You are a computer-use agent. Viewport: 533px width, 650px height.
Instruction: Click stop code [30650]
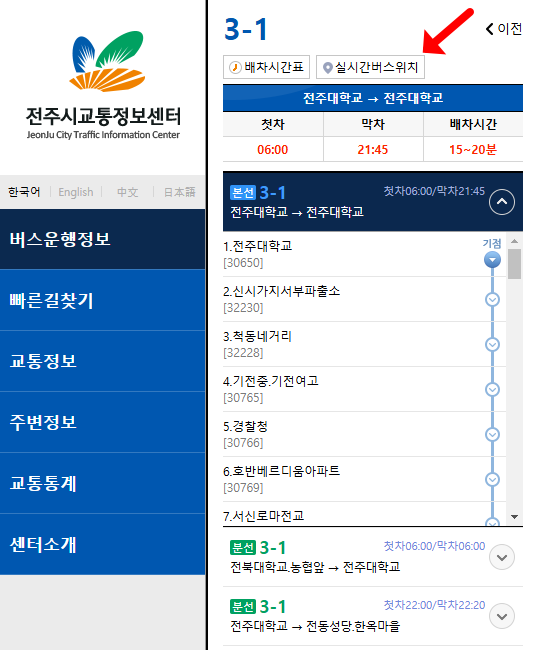tap(243, 263)
